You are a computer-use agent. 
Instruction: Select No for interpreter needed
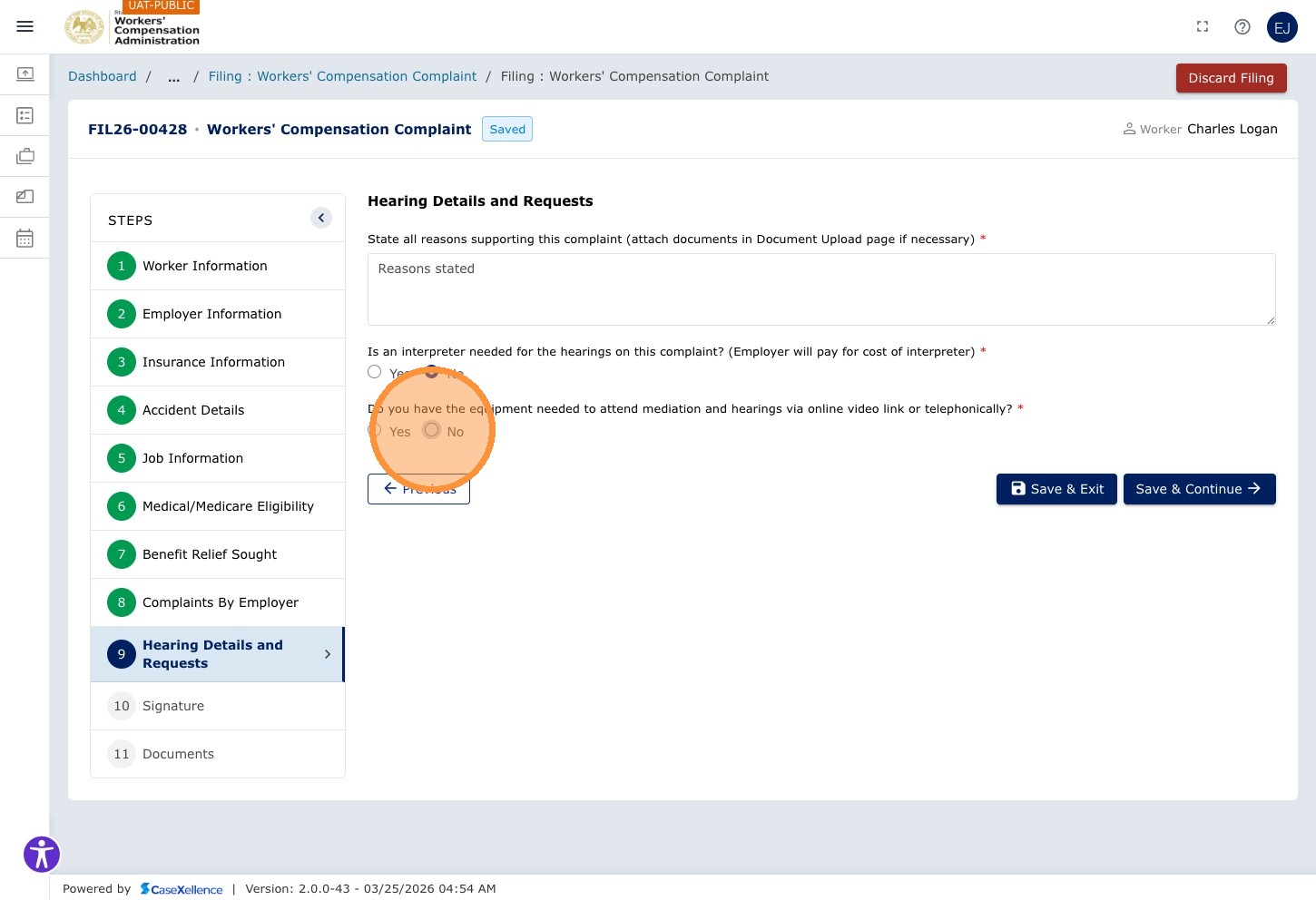tap(431, 372)
